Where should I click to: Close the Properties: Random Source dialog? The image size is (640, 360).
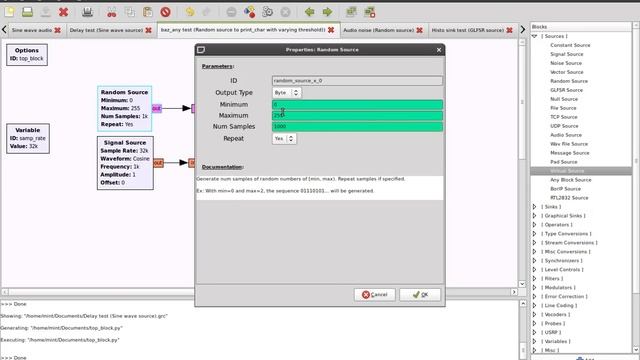click(x=439, y=50)
